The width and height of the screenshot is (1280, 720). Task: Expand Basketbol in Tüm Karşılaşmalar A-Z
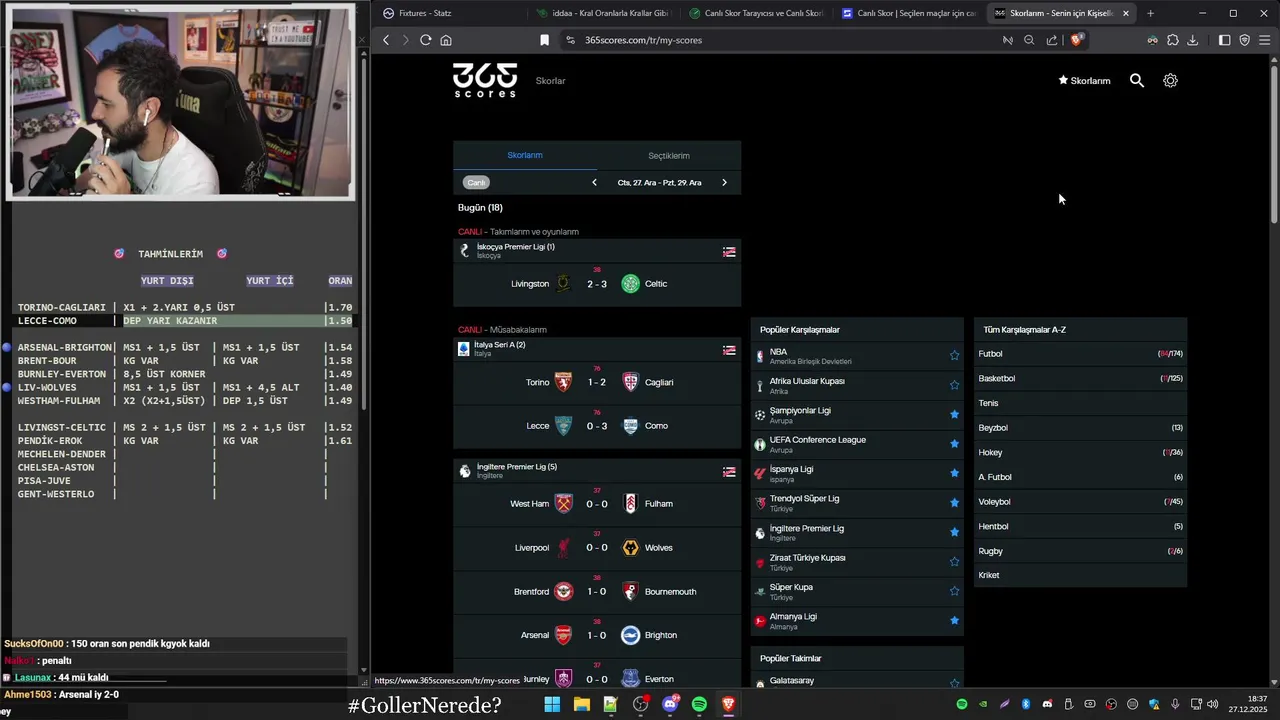1080,378
